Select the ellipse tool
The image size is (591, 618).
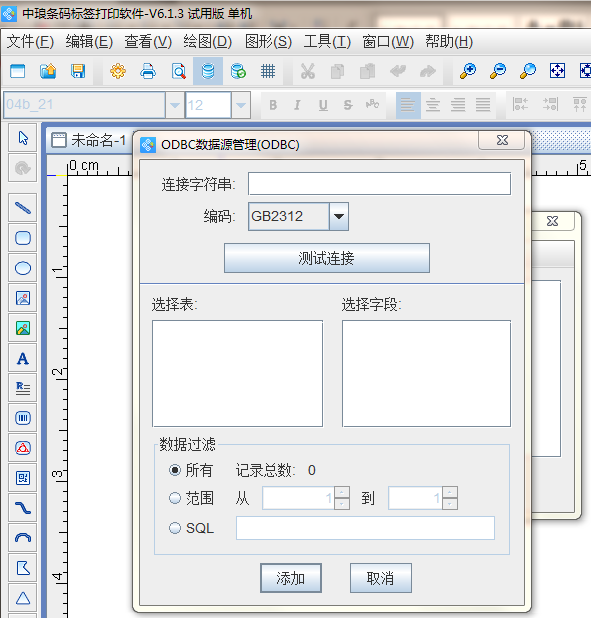tap(23, 268)
